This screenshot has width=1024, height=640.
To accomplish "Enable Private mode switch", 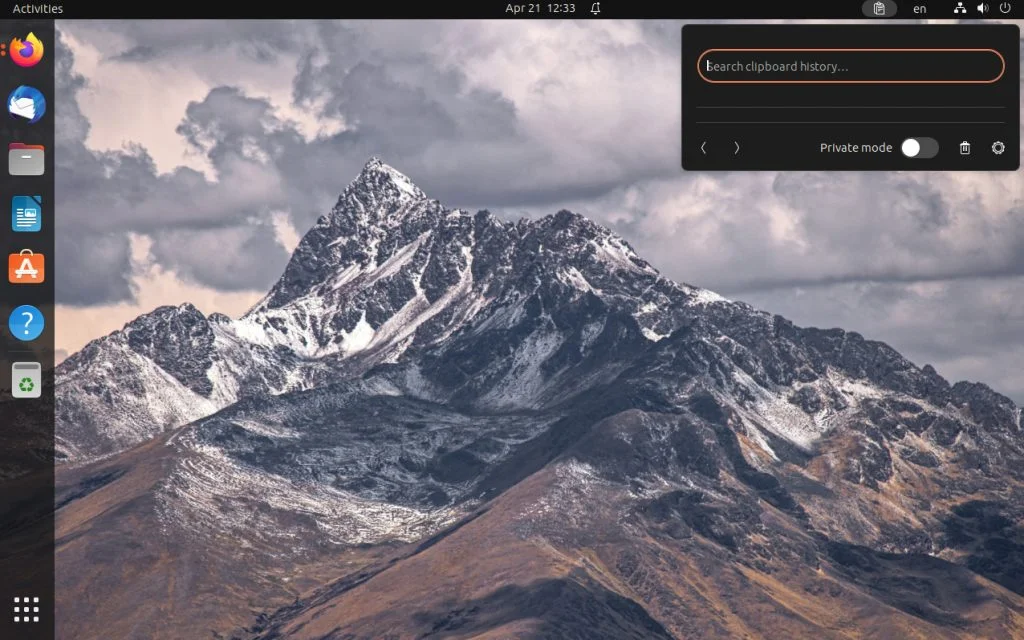I will (917, 147).
